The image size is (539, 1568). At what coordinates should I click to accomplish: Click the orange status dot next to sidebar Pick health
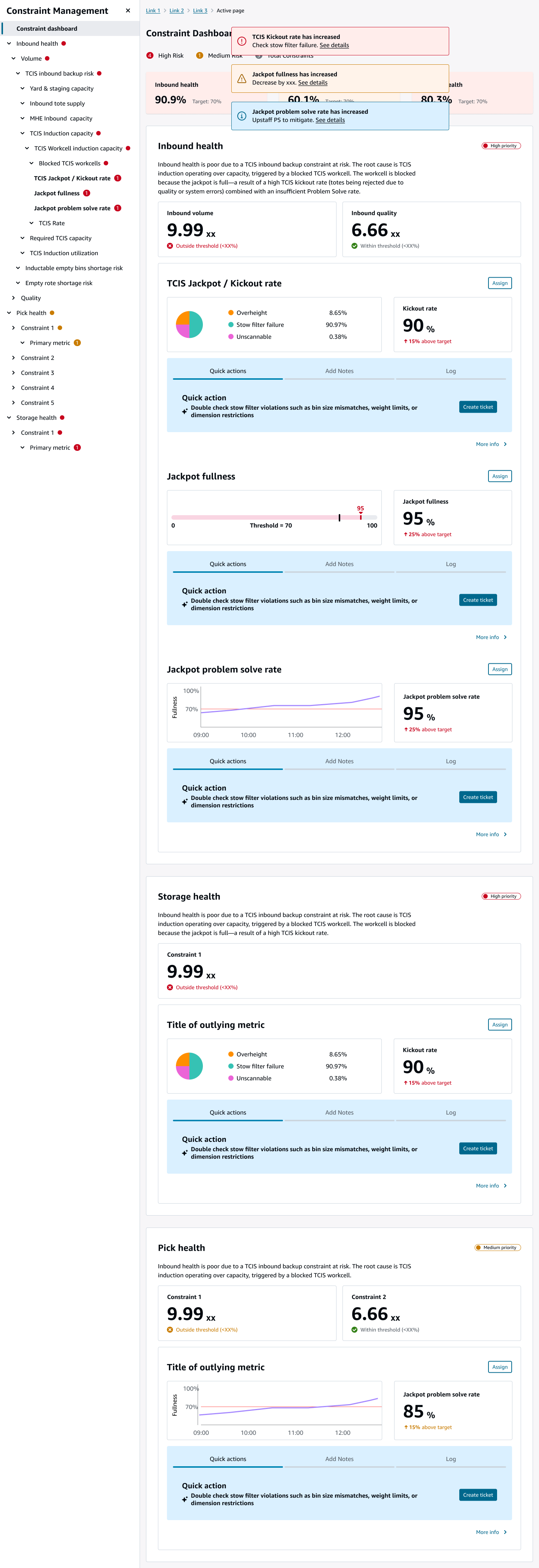pyautogui.click(x=52, y=313)
